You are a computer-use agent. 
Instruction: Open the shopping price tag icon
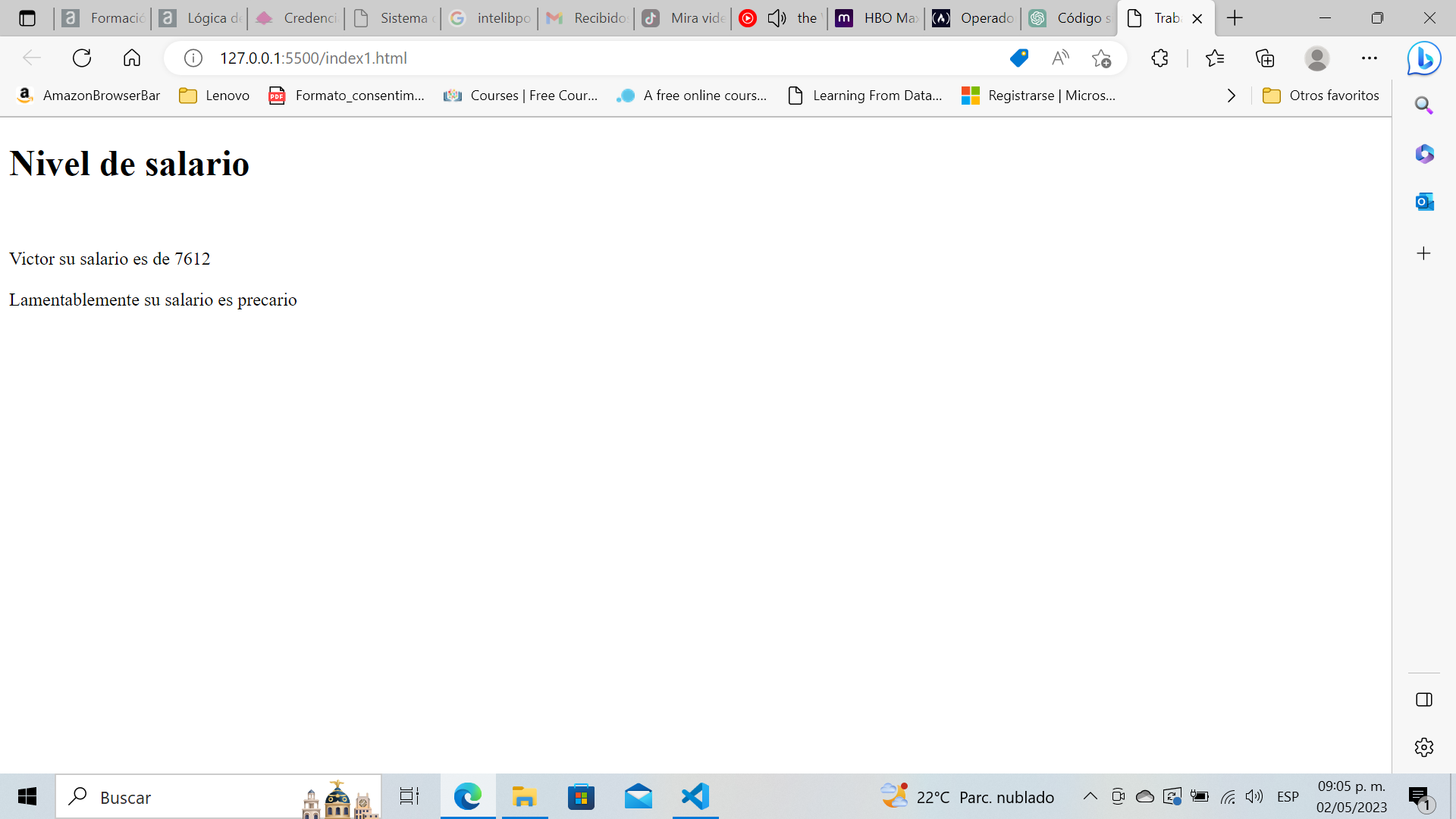(x=1019, y=58)
